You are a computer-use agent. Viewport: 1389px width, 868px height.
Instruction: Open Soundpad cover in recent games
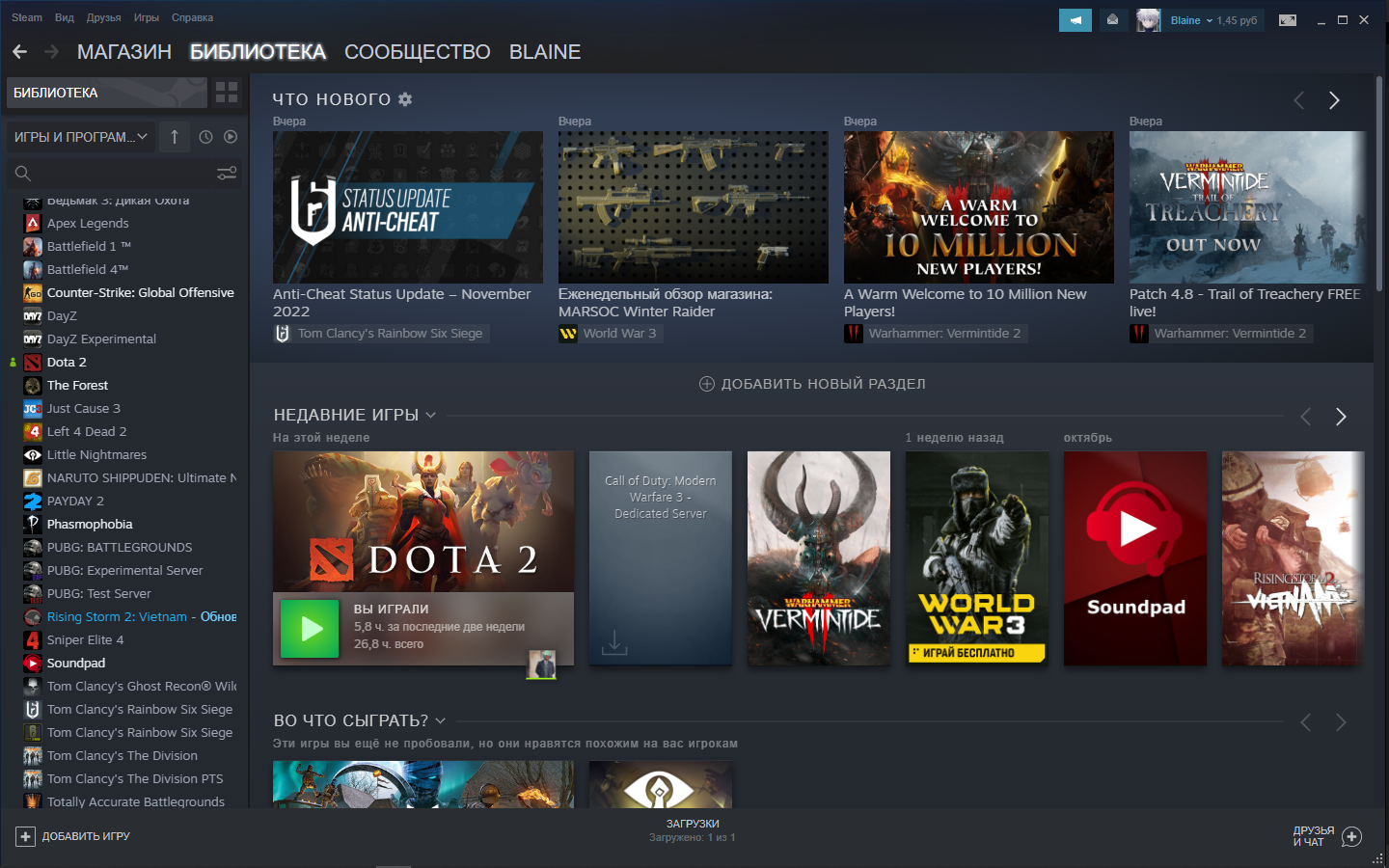[1135, 558]
